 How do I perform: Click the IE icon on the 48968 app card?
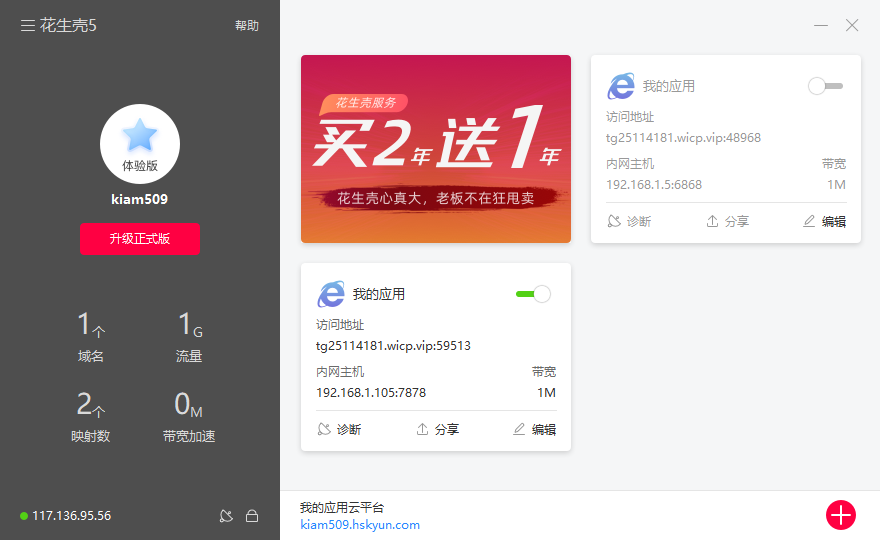click(x=621, y=86)
